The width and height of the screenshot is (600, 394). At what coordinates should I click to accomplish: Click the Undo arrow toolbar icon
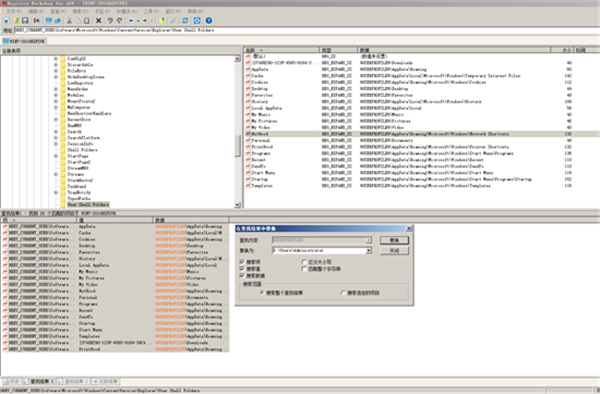click(110, 21)
